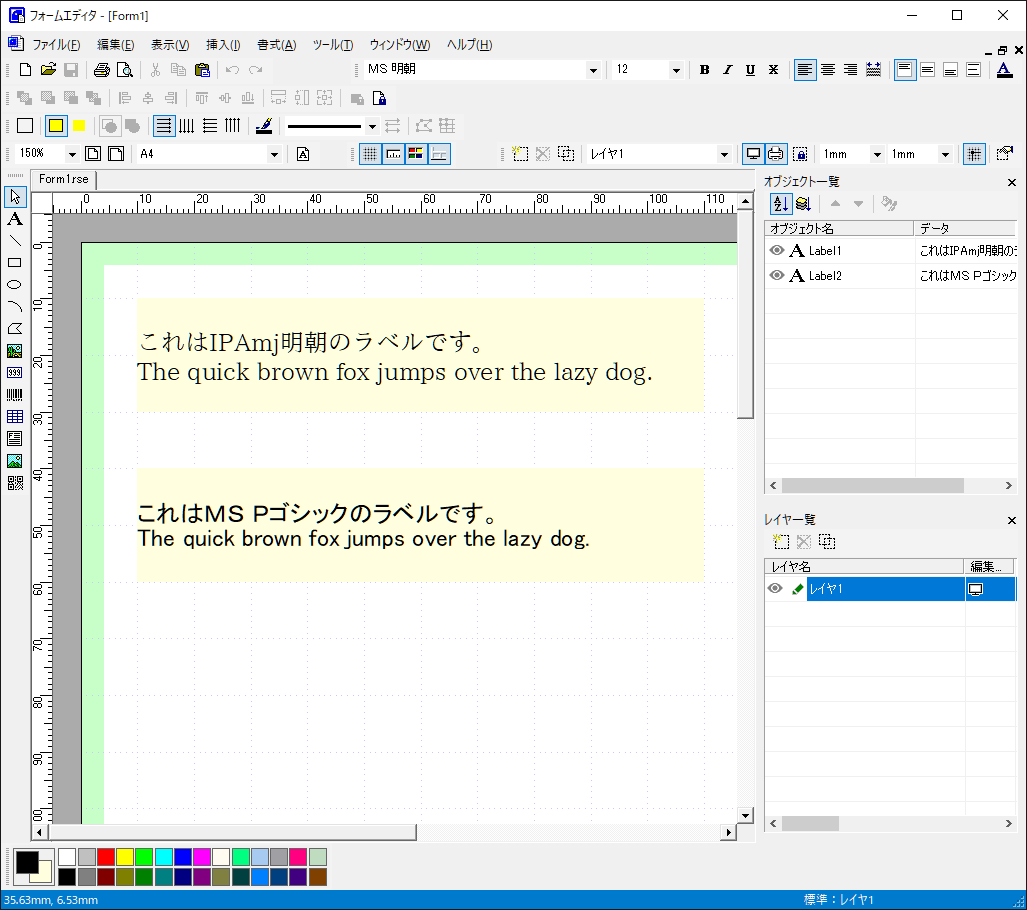The width and height of the screenshot is (1027, 910).
Task: Toggle top vertical alignment
Action: click(x=905, y=69)
